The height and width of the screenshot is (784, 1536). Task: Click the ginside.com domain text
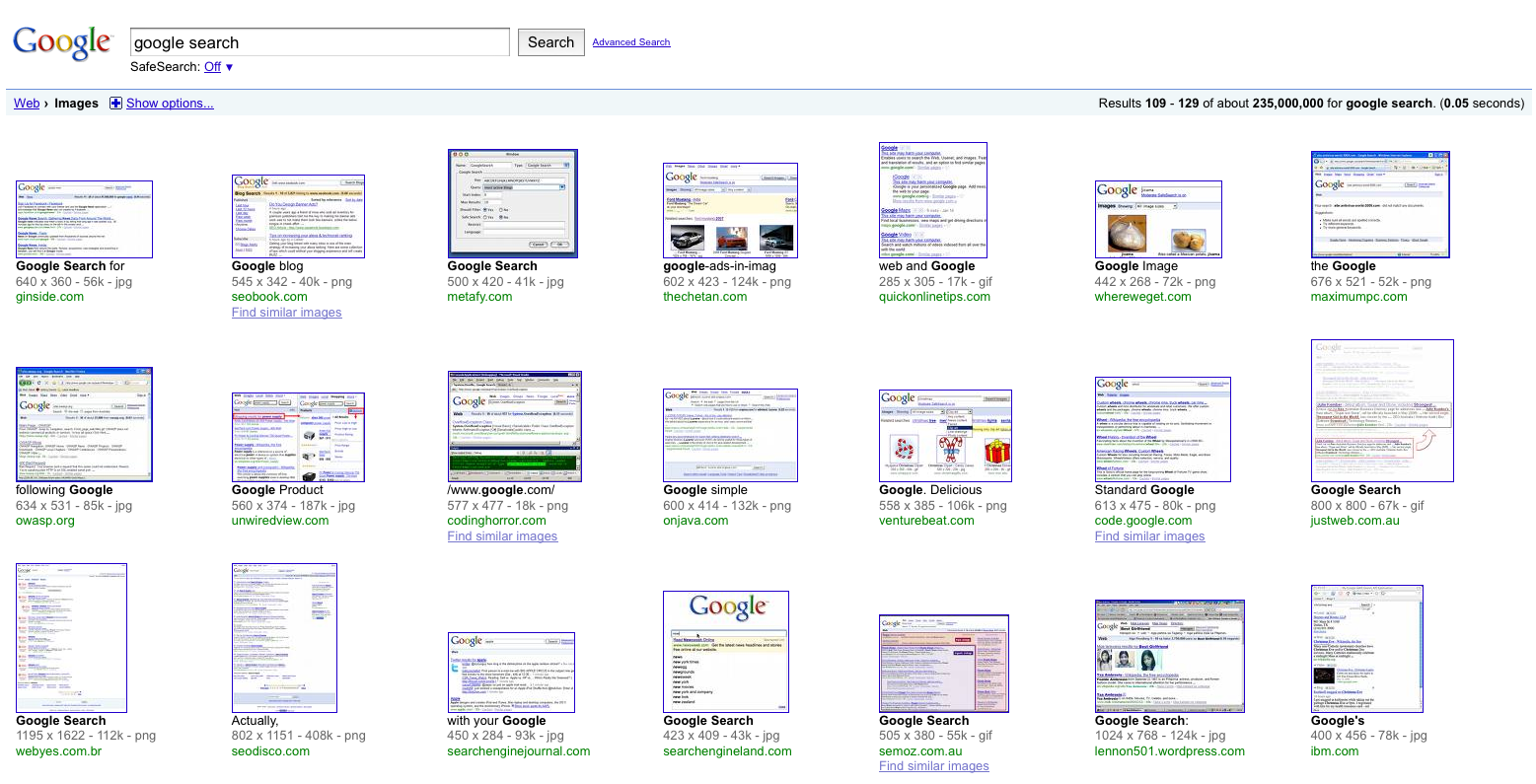point(50,297)
